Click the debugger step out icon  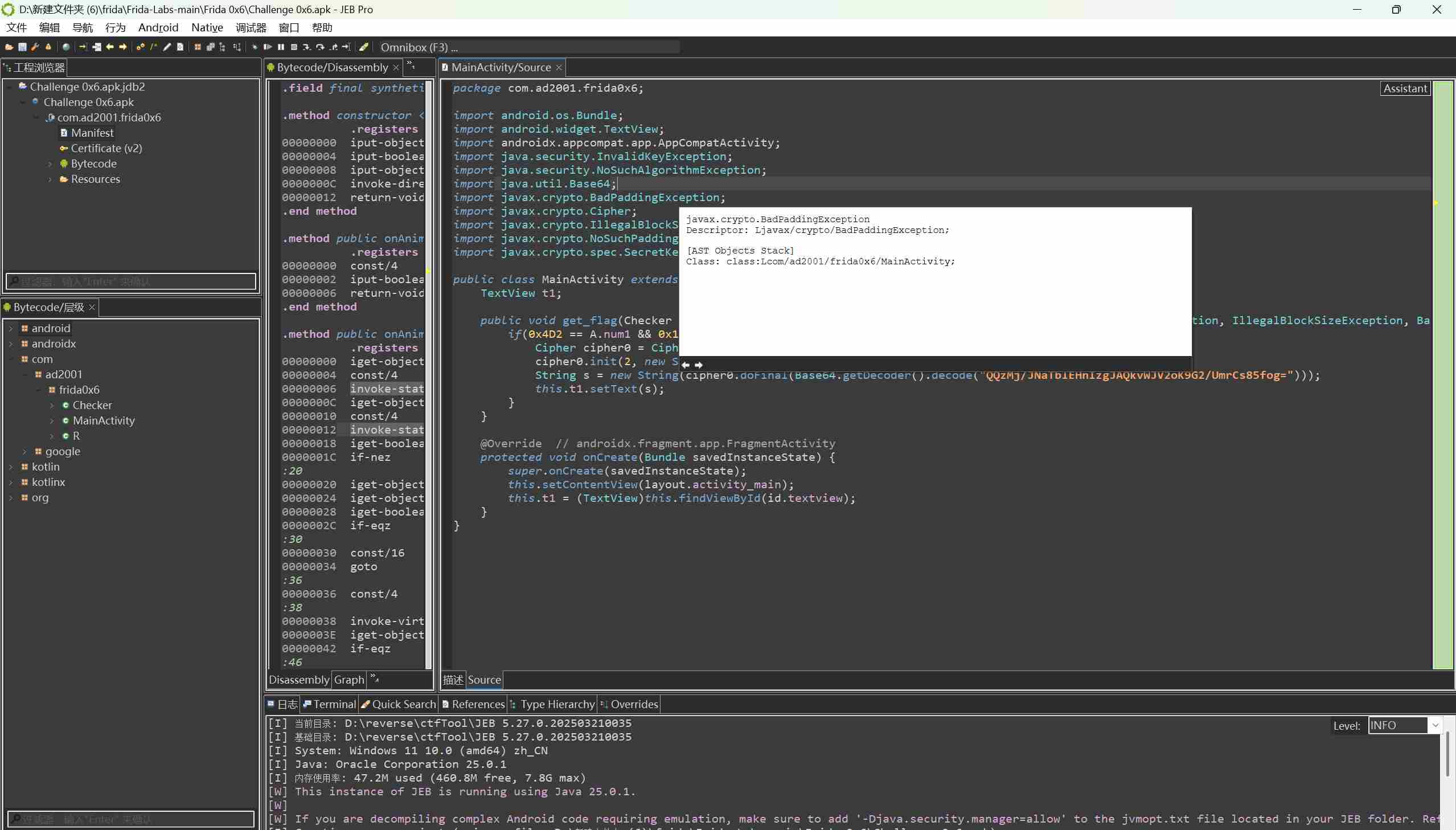pyautogui.click(x=333, y=47)
